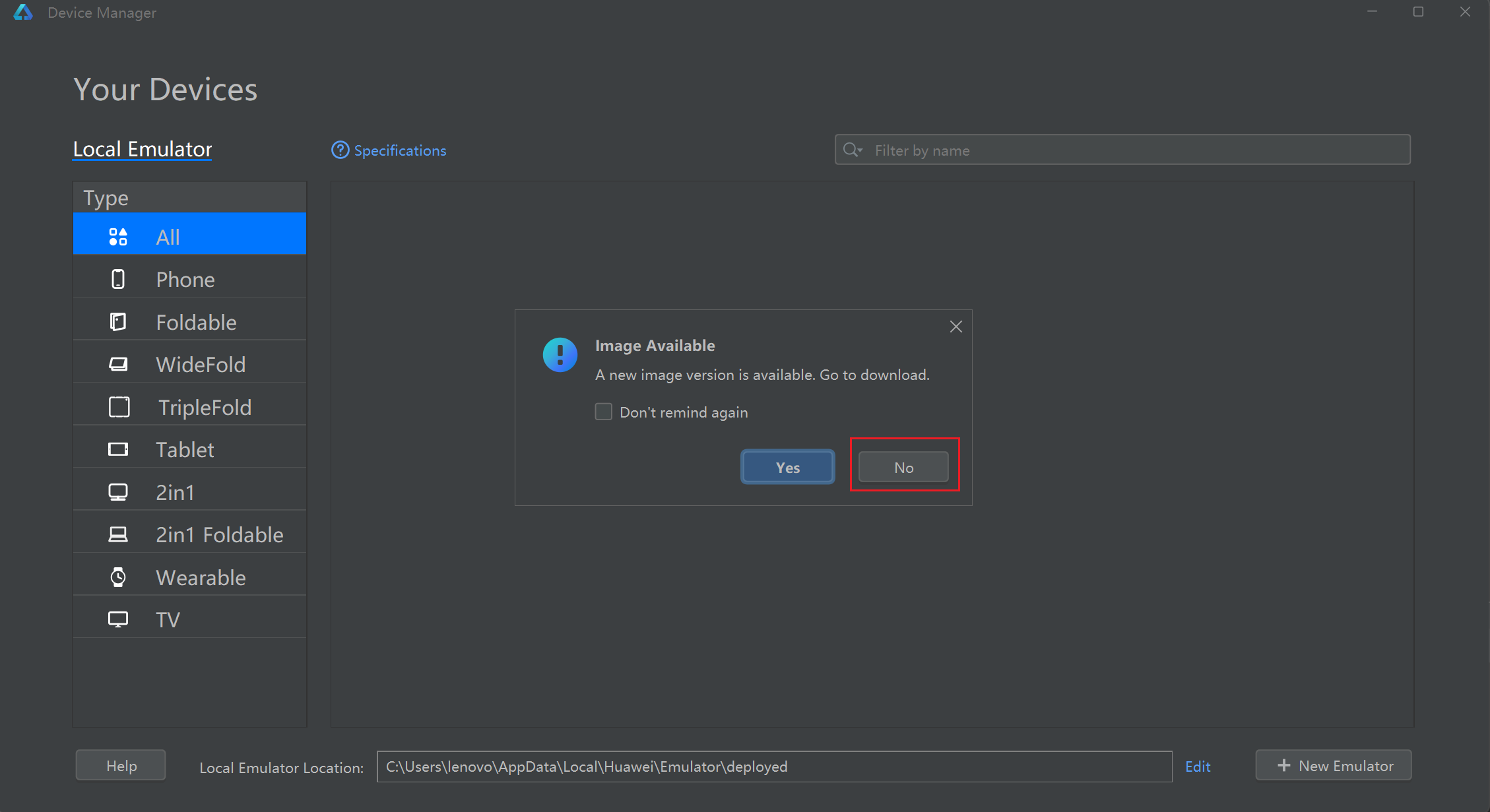Click the Edit link for the emulator location
Screen dimensions: 1490x812
[x=1197, y=766]
